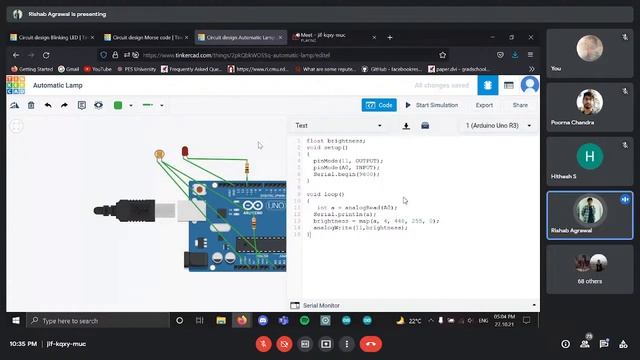Open the Firefox hamburger menu

point(530,55)
